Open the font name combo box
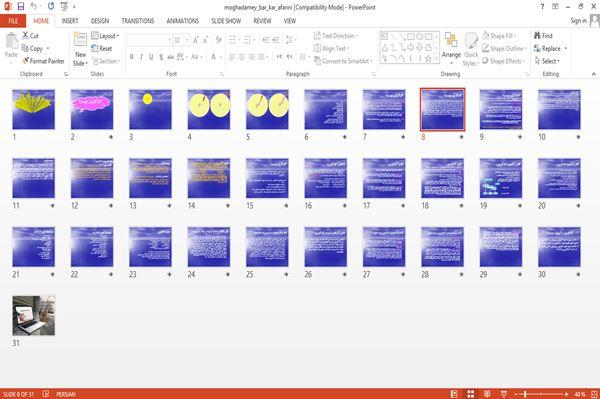This screenshot has height=399, width=600. 149,40
